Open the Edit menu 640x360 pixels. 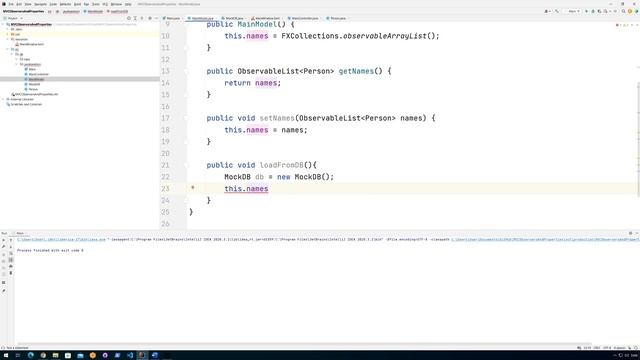pyautogui.click(x=19, y=4)
